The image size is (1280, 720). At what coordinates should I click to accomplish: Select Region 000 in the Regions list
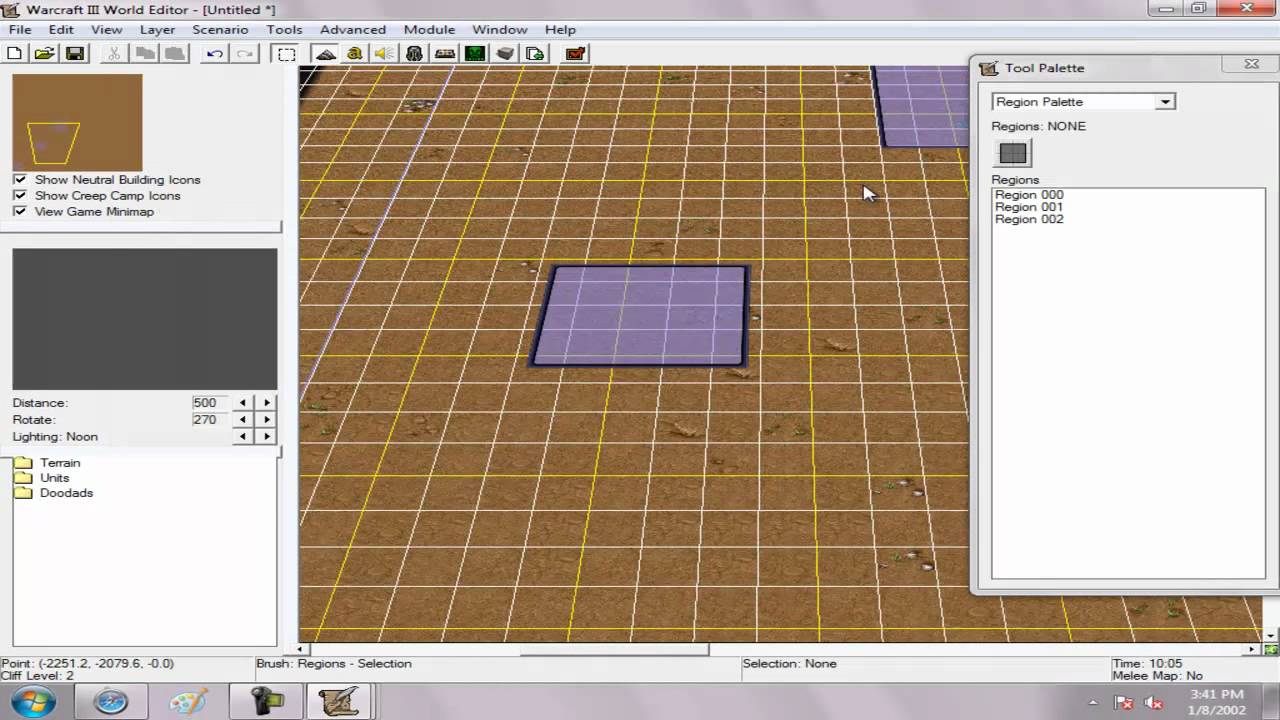tap(1029, 195)
